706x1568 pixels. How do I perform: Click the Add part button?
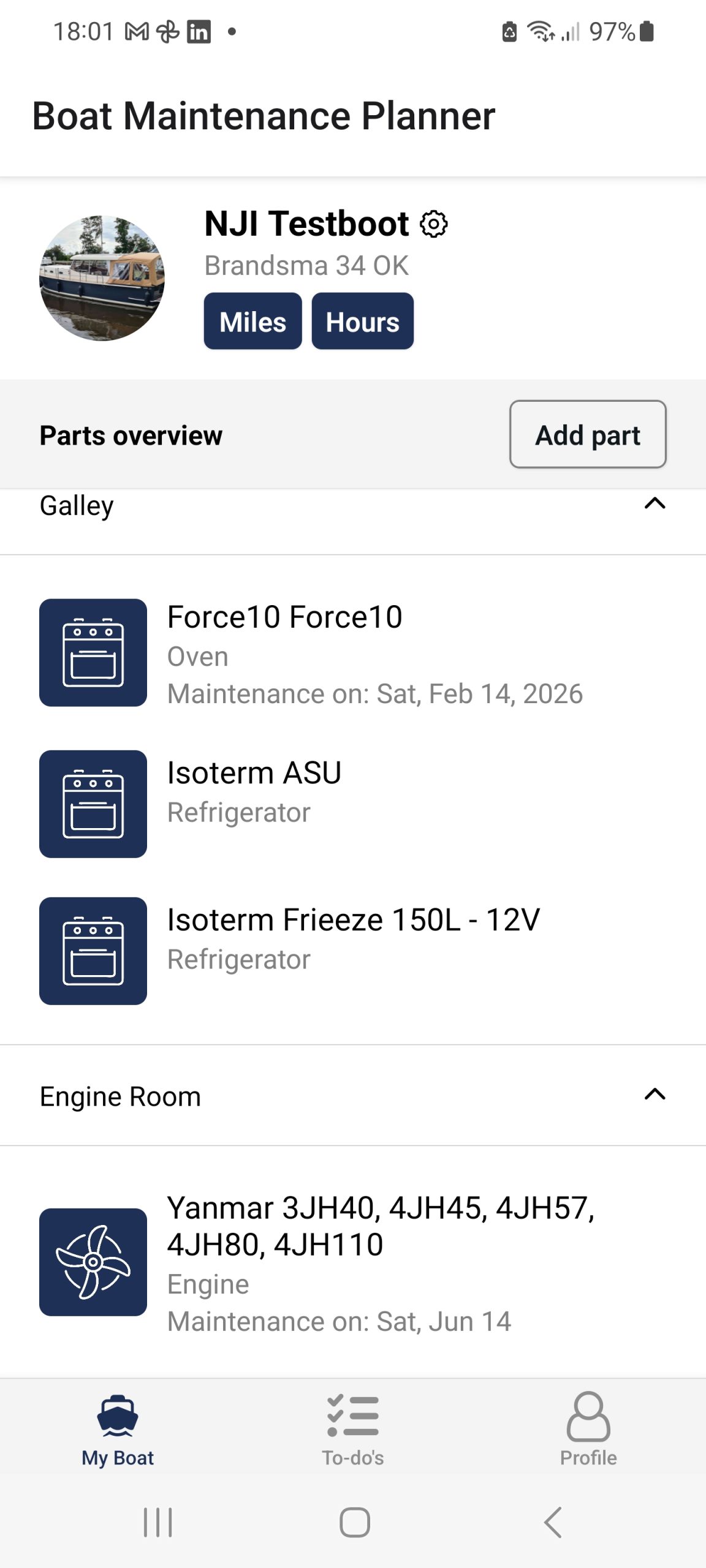(x=587, y=435)
